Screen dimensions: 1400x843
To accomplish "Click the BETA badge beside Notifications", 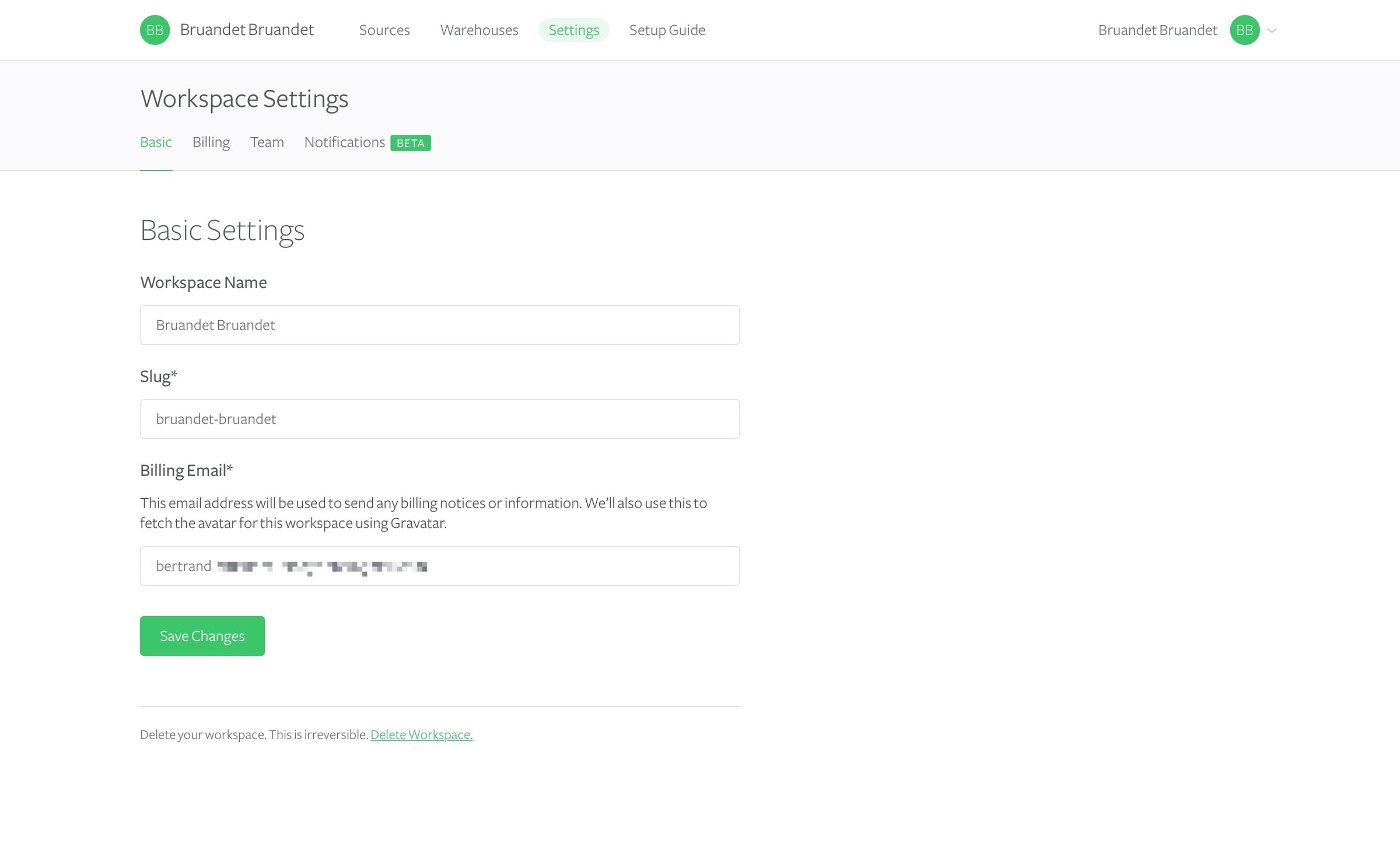I will point(411,143).
